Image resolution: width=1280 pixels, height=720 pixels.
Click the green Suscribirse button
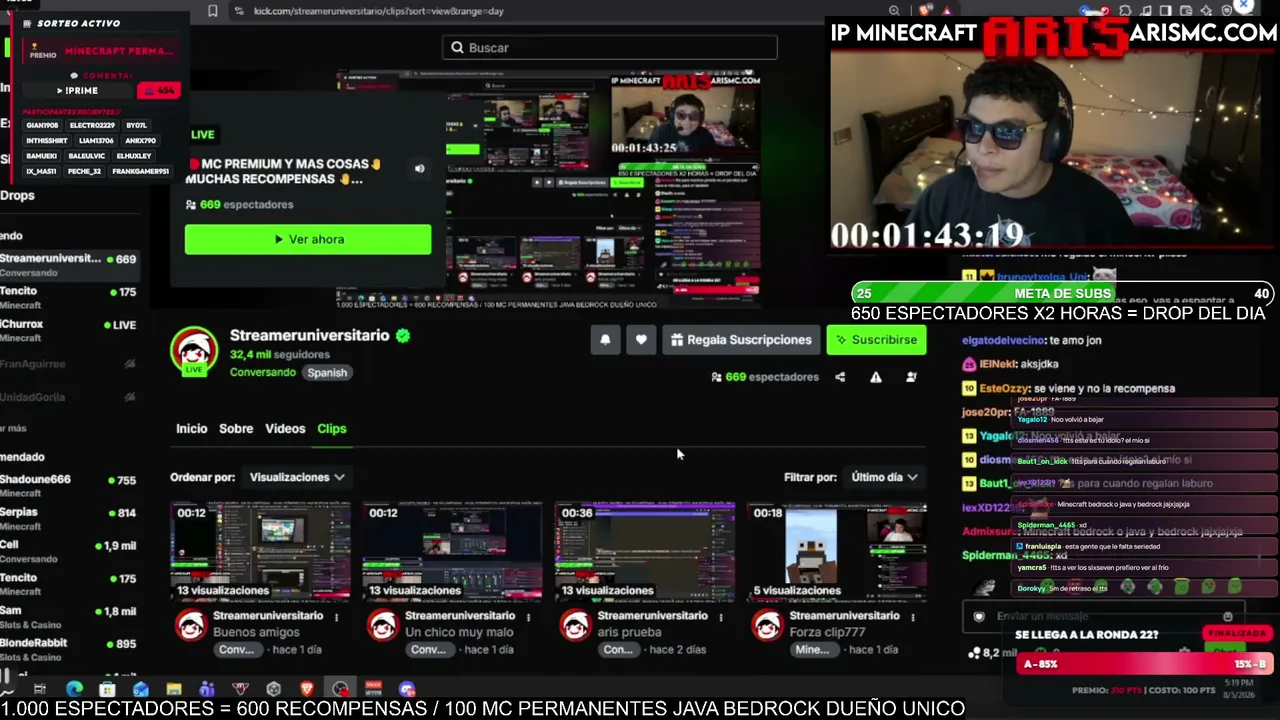(x=877, y=340)
